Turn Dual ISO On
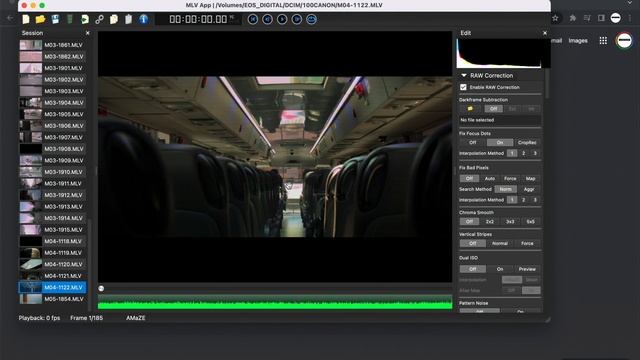 pyautogui.click(x=500, y=269)
